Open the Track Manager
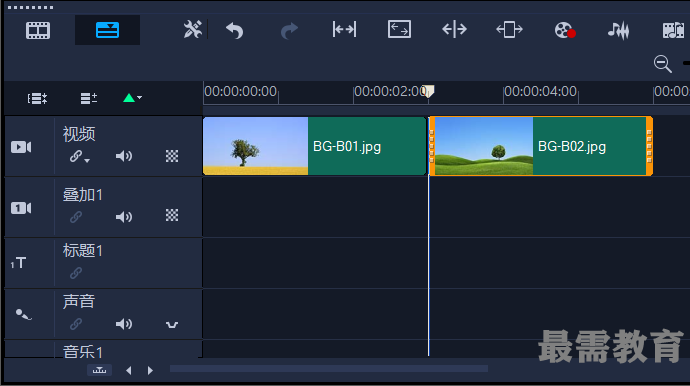 tap(88, 98)
